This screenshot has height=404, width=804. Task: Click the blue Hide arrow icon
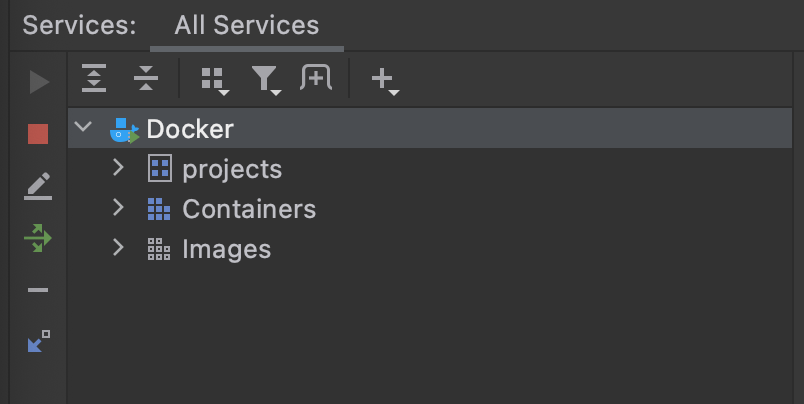38,342
